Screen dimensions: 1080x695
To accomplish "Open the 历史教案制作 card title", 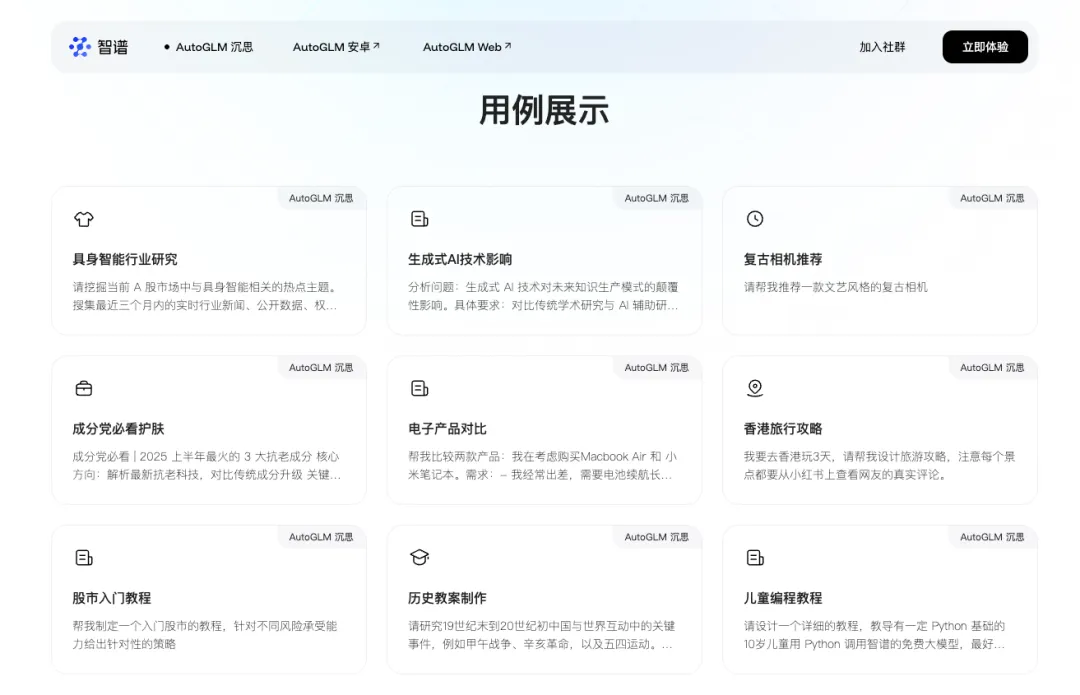I will pyautogui.click(x=447, y=598).
